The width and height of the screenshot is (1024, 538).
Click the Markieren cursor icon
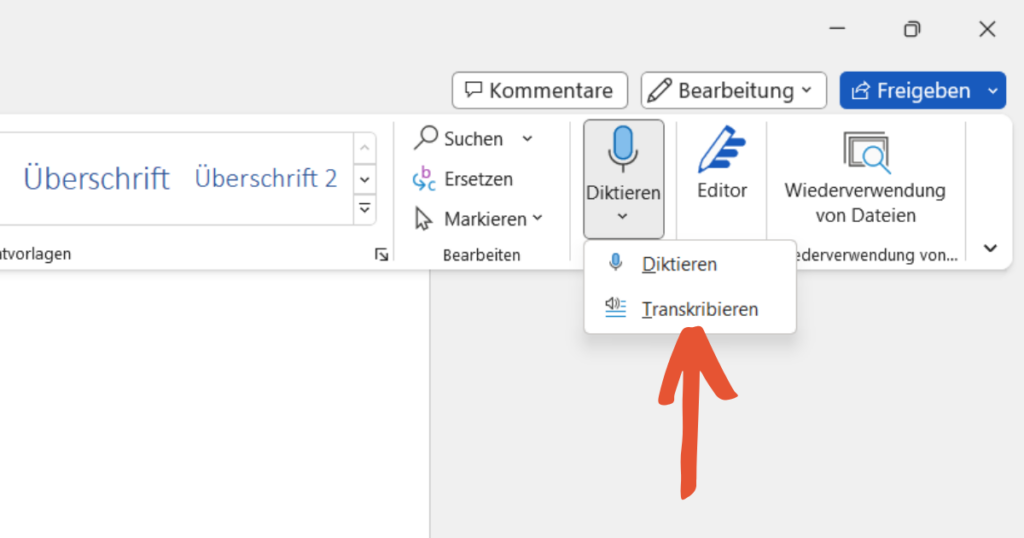click(425, 218)
